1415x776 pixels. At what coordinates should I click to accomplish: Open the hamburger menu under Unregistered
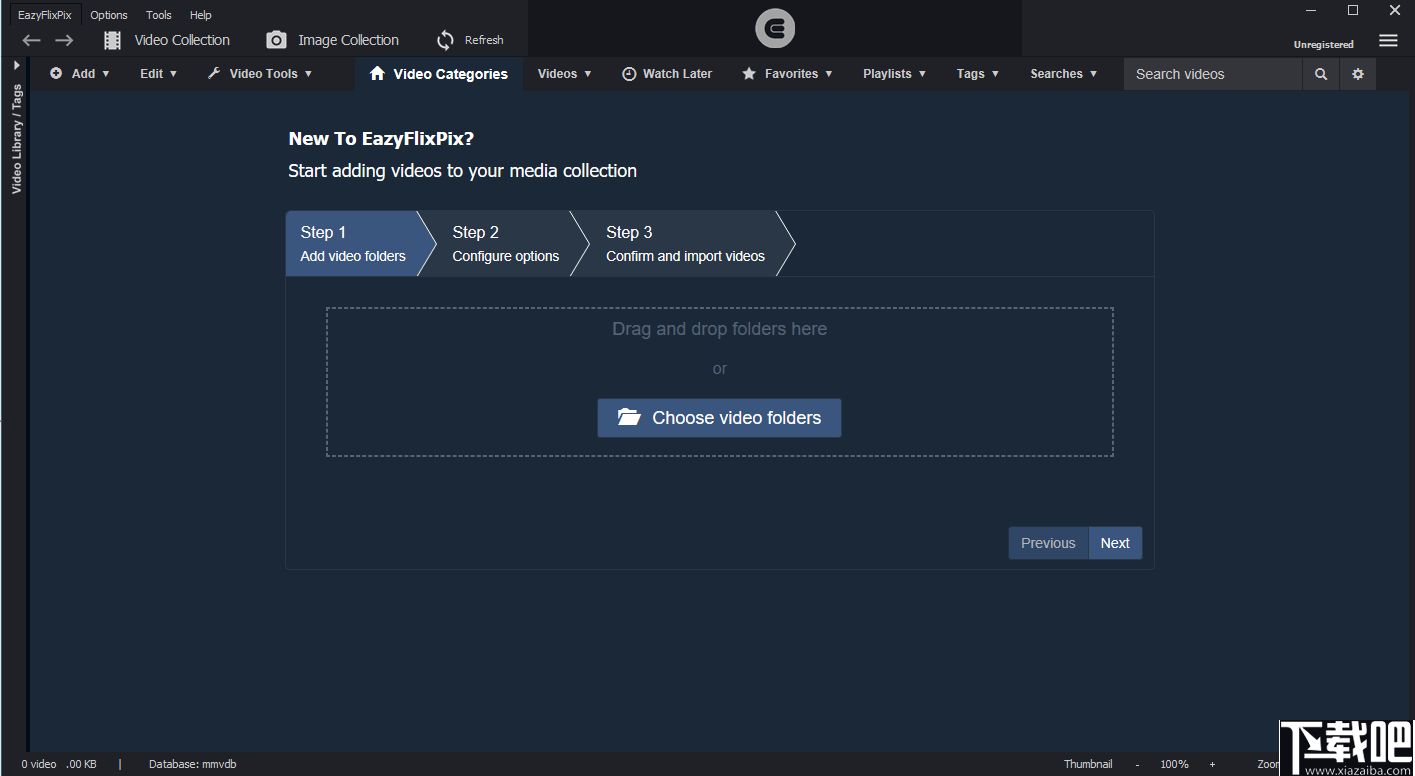(1388, 41)
